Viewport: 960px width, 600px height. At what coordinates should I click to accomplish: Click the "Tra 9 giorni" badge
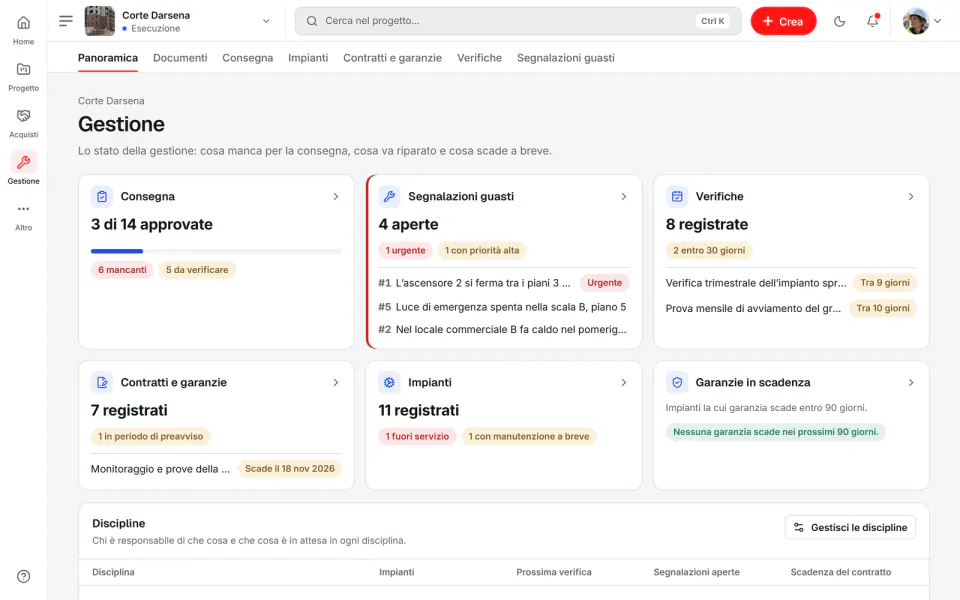click(885, 283)
